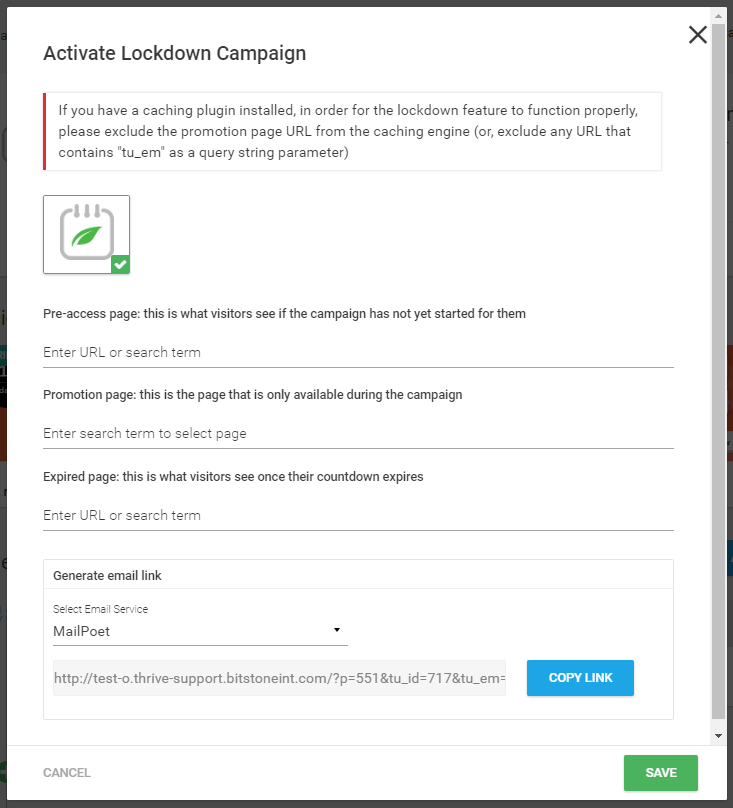The height and width of the screenshot is (808, 733).
Task: Save the lockdown campaign settings
Action: click(661, 773)
